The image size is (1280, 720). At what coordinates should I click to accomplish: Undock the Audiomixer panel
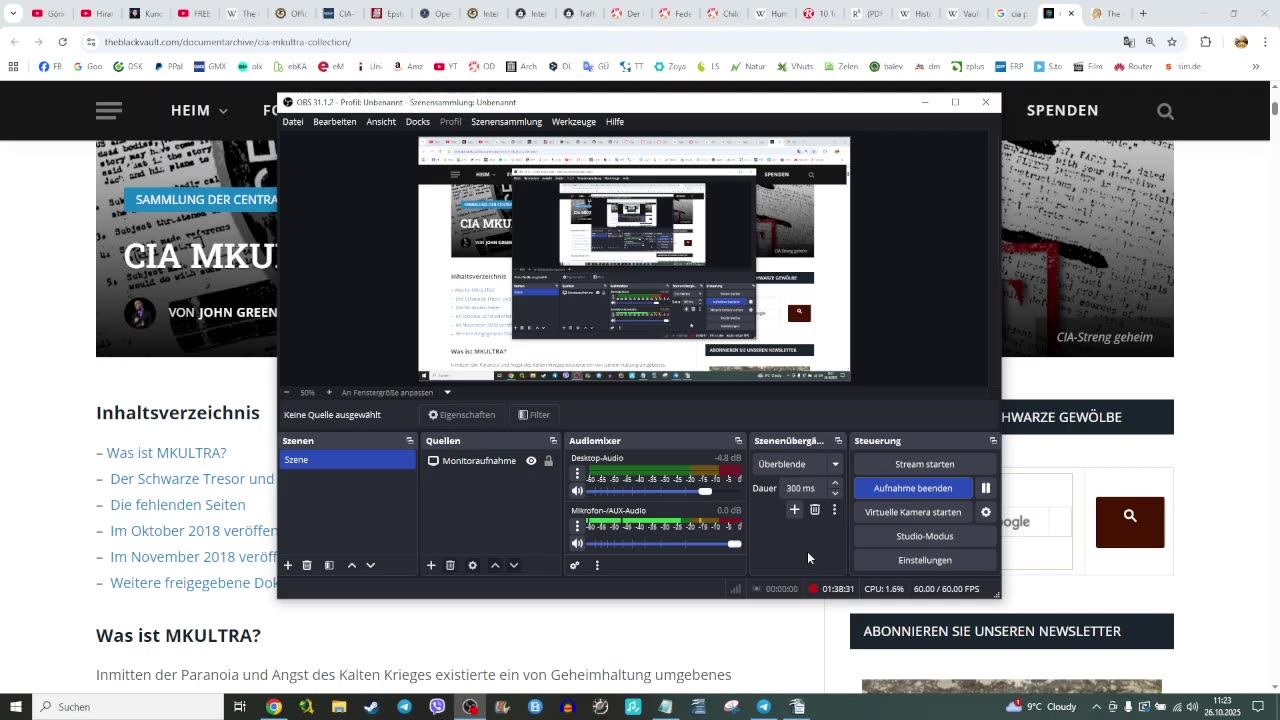(x=738, y=441)
